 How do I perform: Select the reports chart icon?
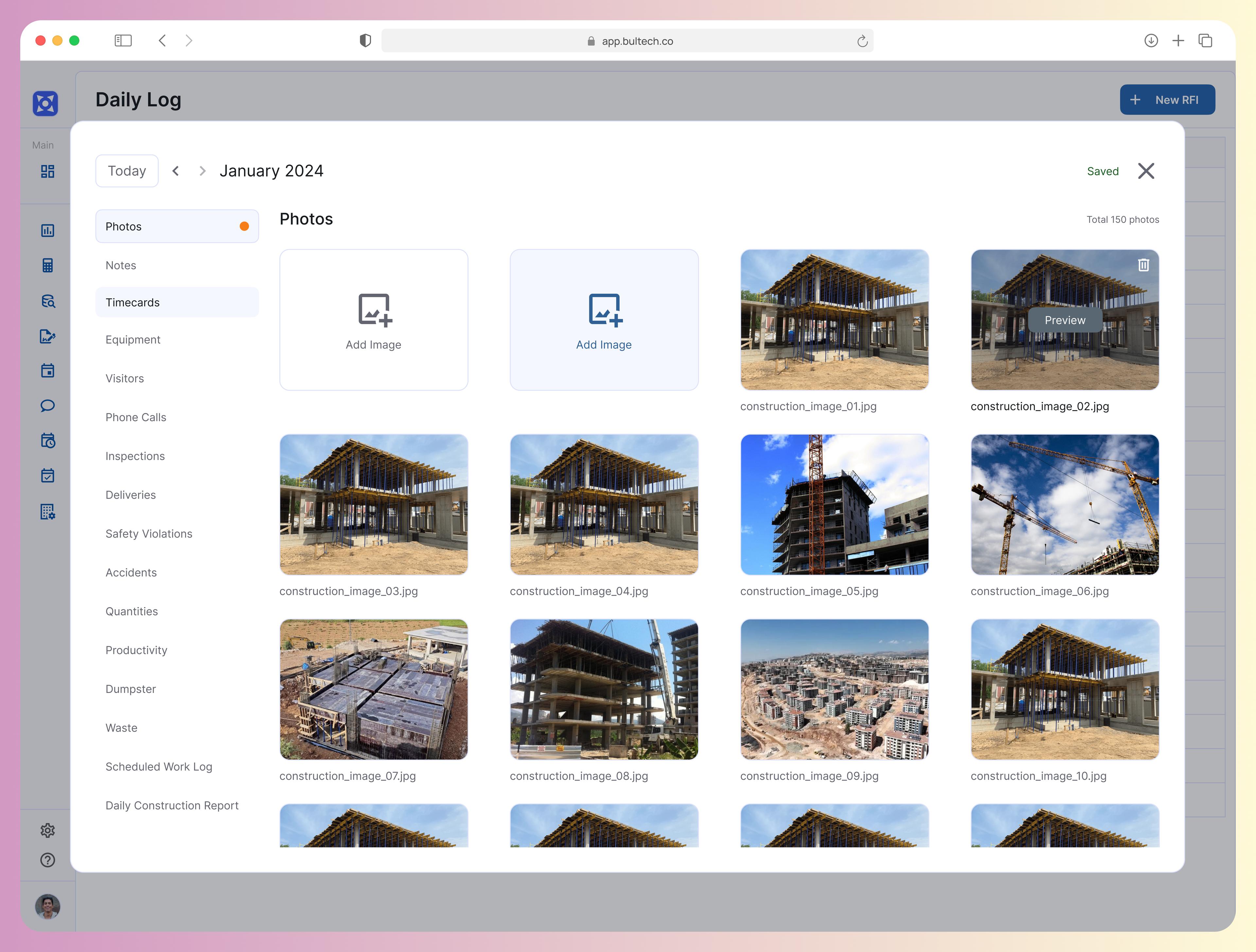[x=48, y=231]
